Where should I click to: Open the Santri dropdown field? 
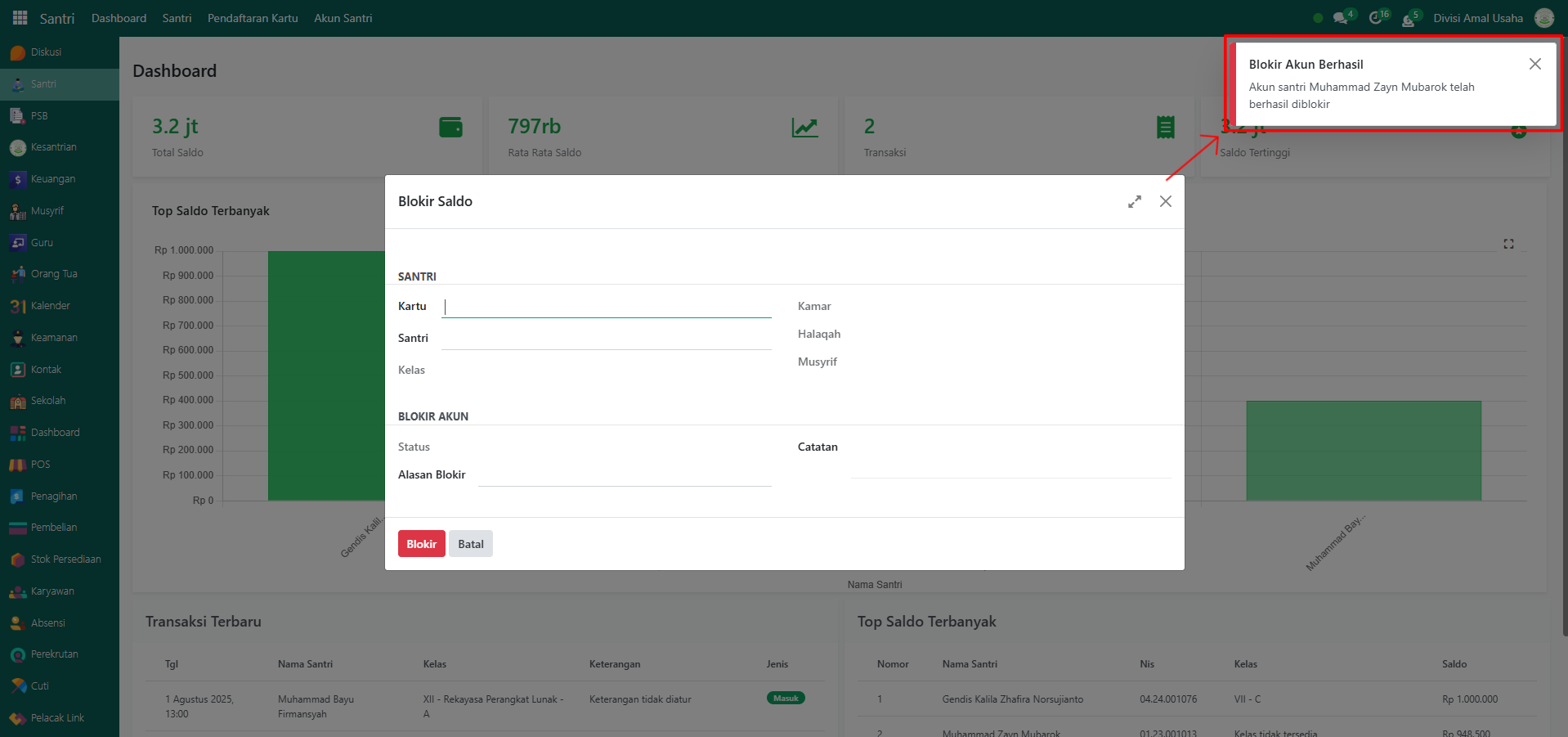(606, 339)
